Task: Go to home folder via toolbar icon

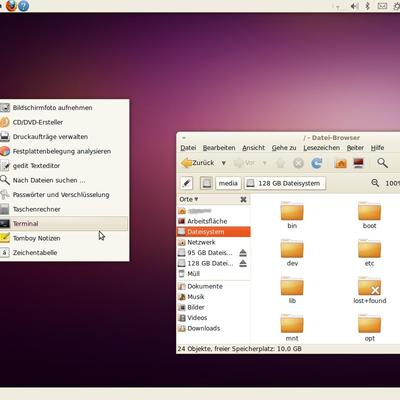Action: click(x=341, y=163)
